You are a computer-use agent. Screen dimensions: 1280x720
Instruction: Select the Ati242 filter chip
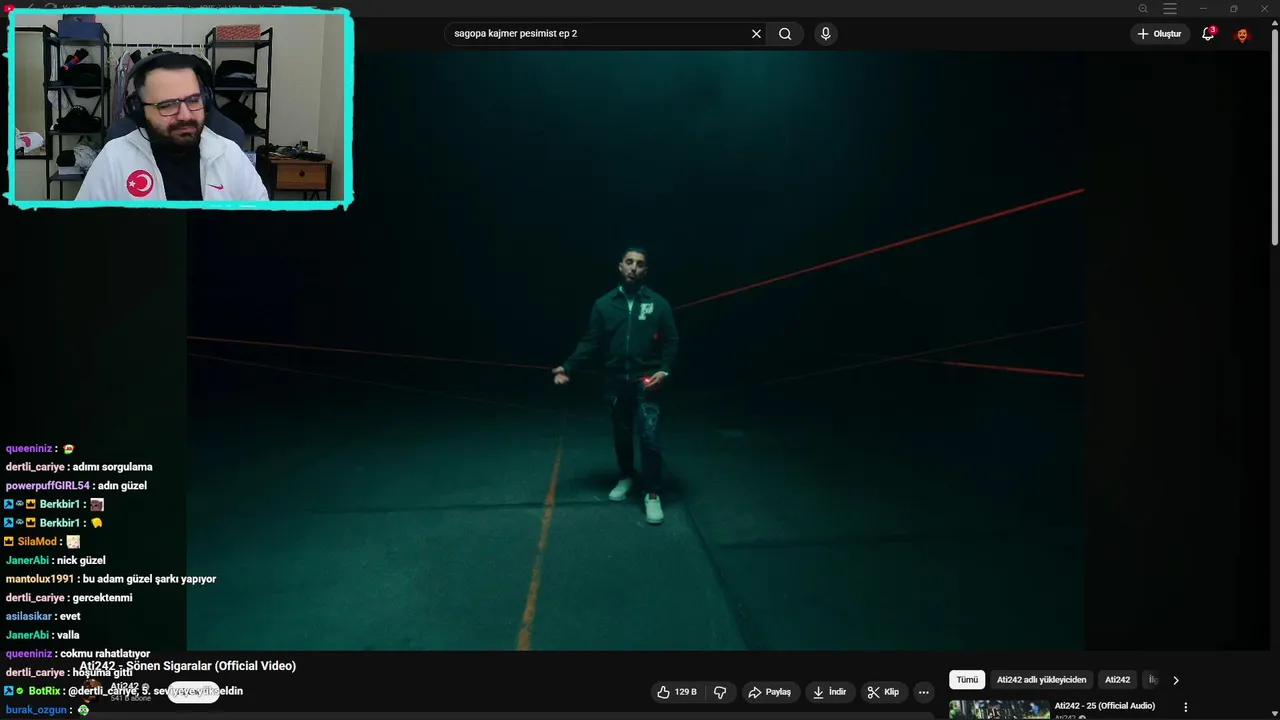1117,680
